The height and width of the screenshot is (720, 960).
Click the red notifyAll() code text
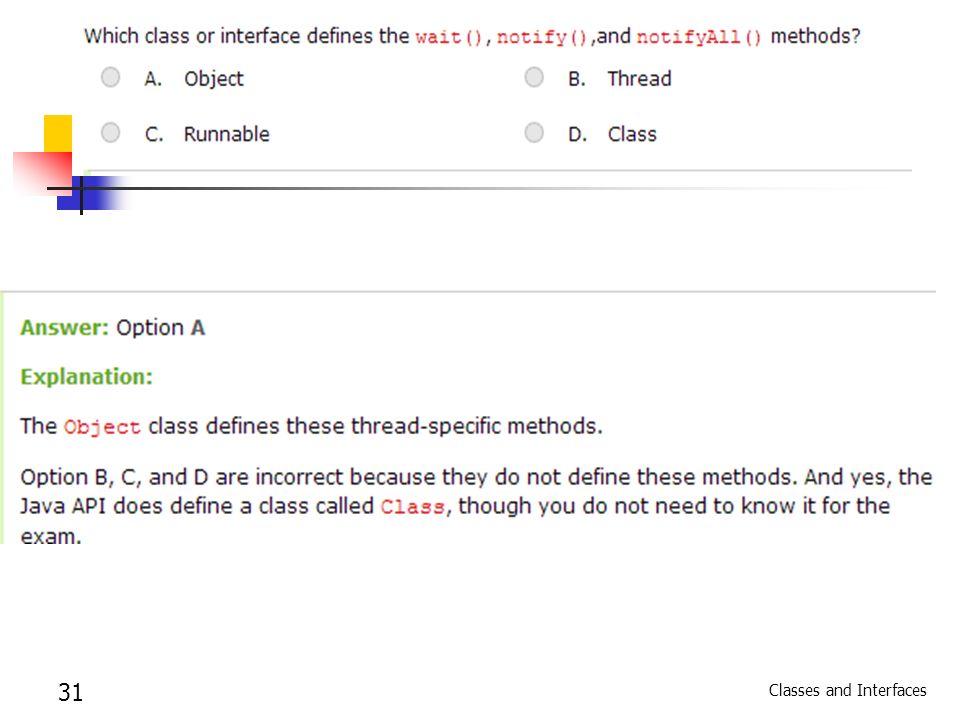[x=699, y=37]
